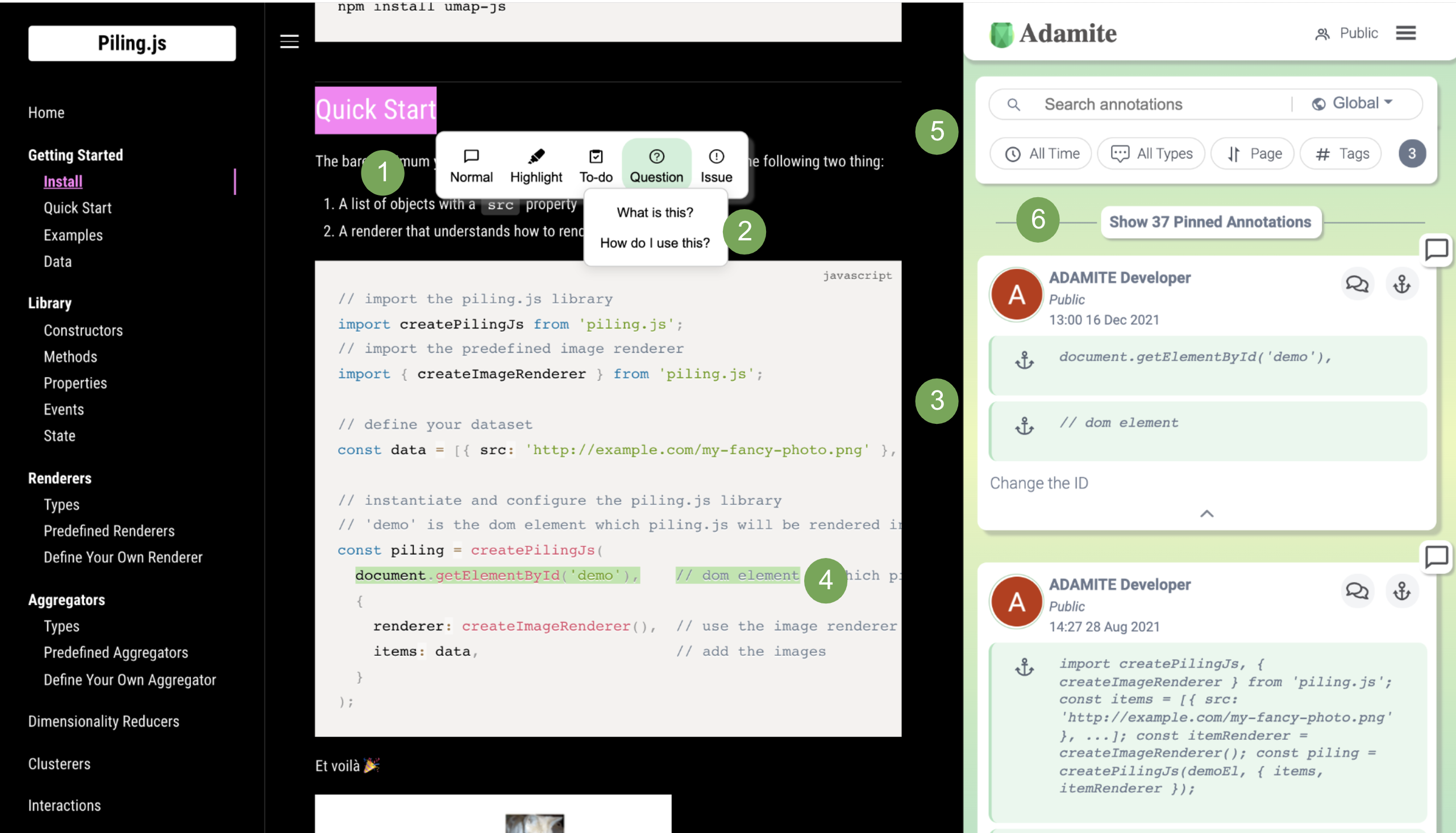Open Types under Aggregators
The image size is (1456, 833).
point(62,626)
